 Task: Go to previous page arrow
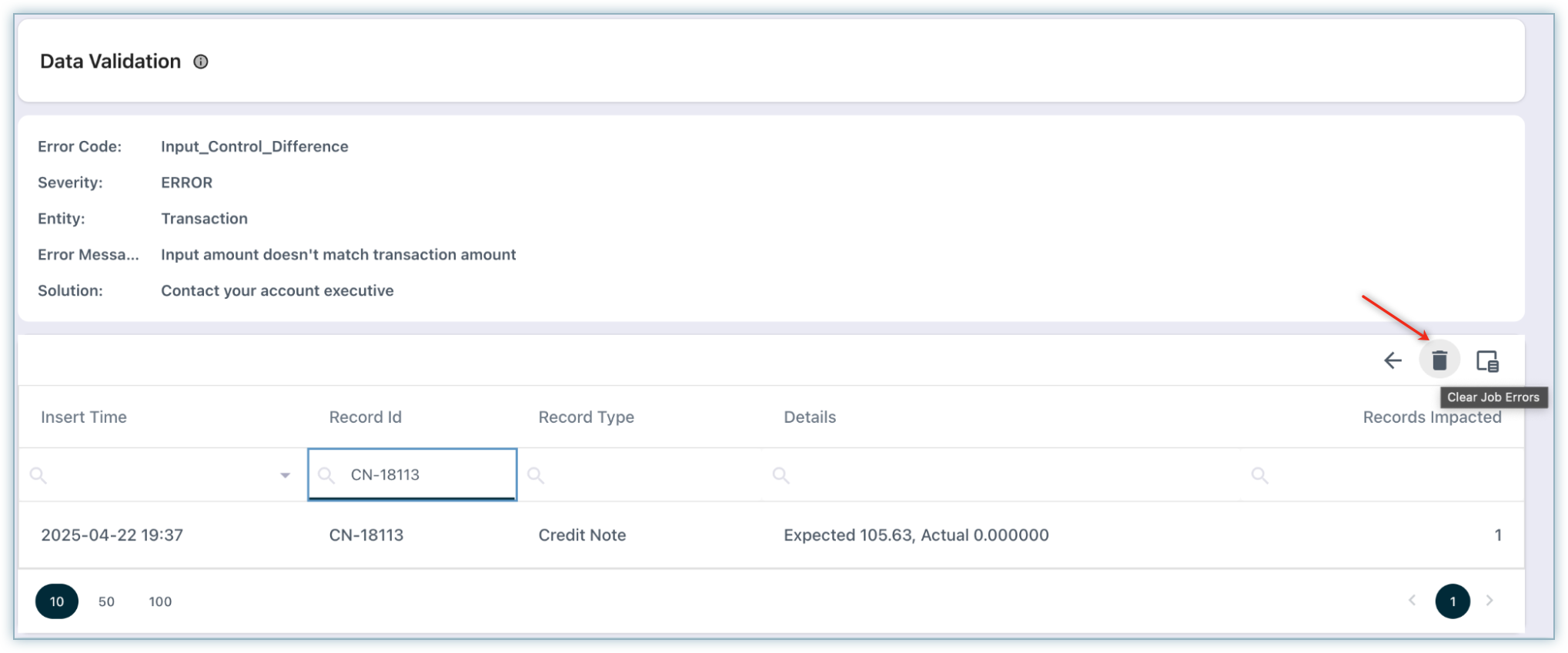point(1412,601)
